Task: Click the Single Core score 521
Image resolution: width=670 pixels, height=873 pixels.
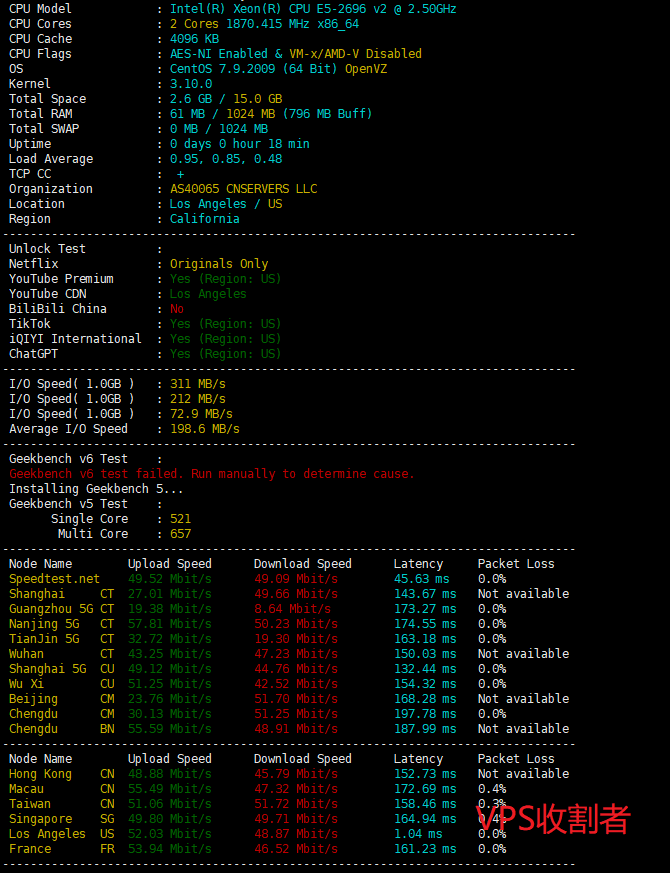Action: pyautogui.click(x=180, y=519)
